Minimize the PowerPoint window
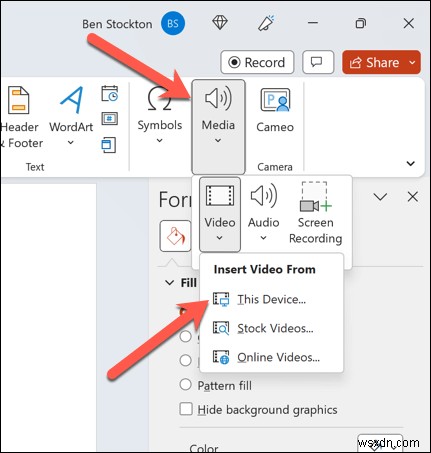This screenshot has width=431, height=453. pyautogui.click(x=313, y=23)
